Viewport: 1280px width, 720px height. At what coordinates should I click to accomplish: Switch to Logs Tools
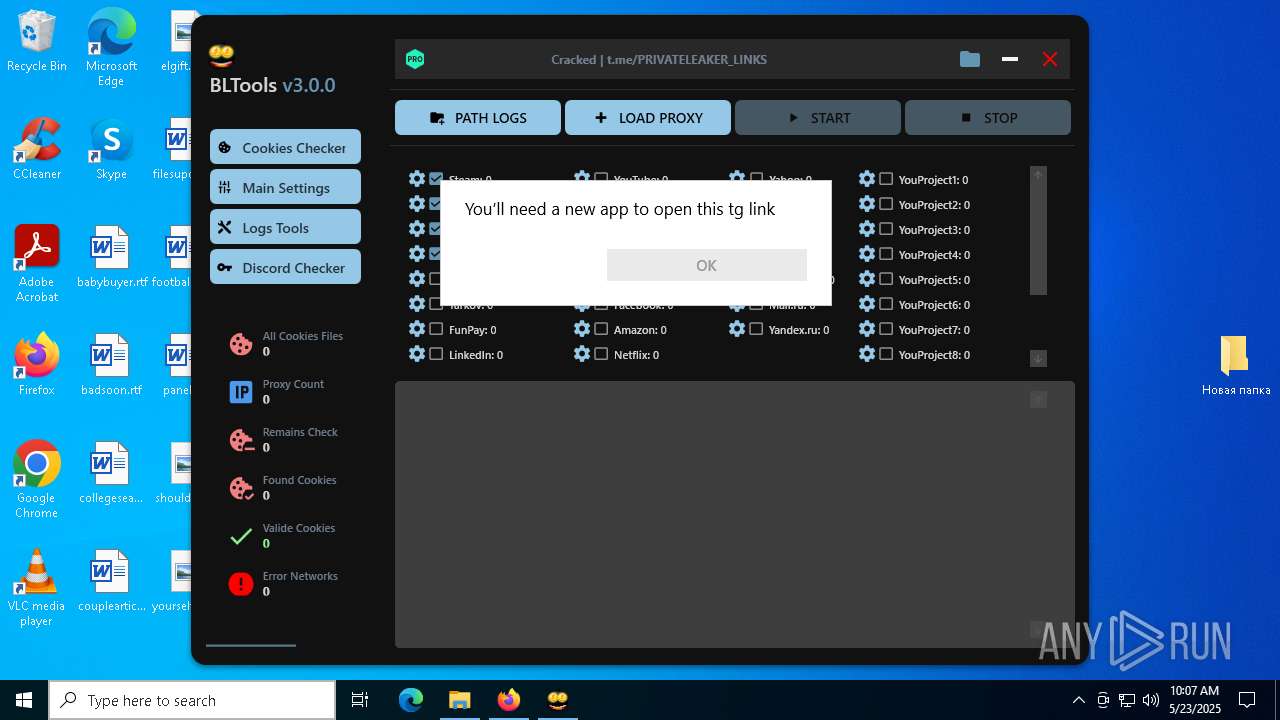[x=285, y=227]
